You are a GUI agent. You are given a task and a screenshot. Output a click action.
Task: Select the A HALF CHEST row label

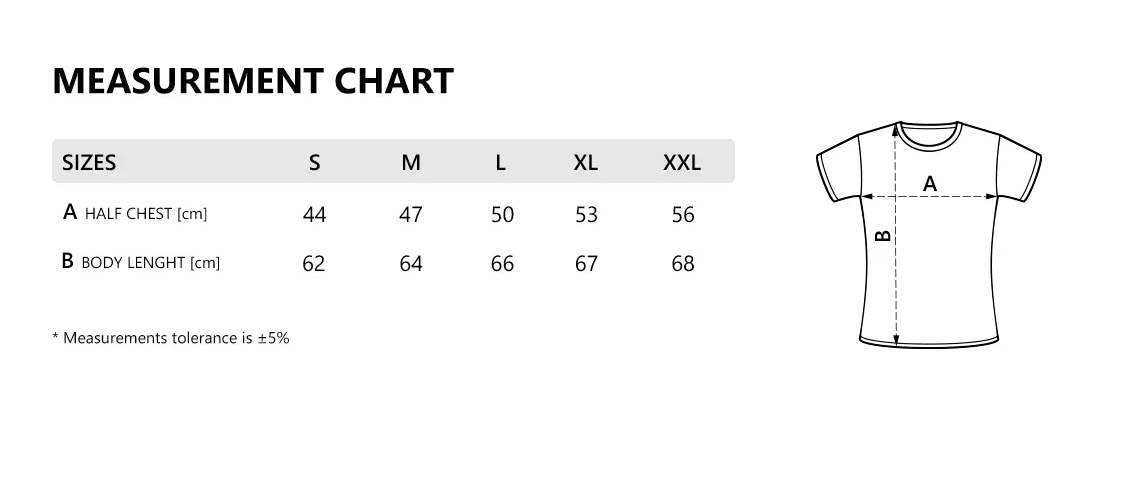pyautogui.click(x=135, y=213)
